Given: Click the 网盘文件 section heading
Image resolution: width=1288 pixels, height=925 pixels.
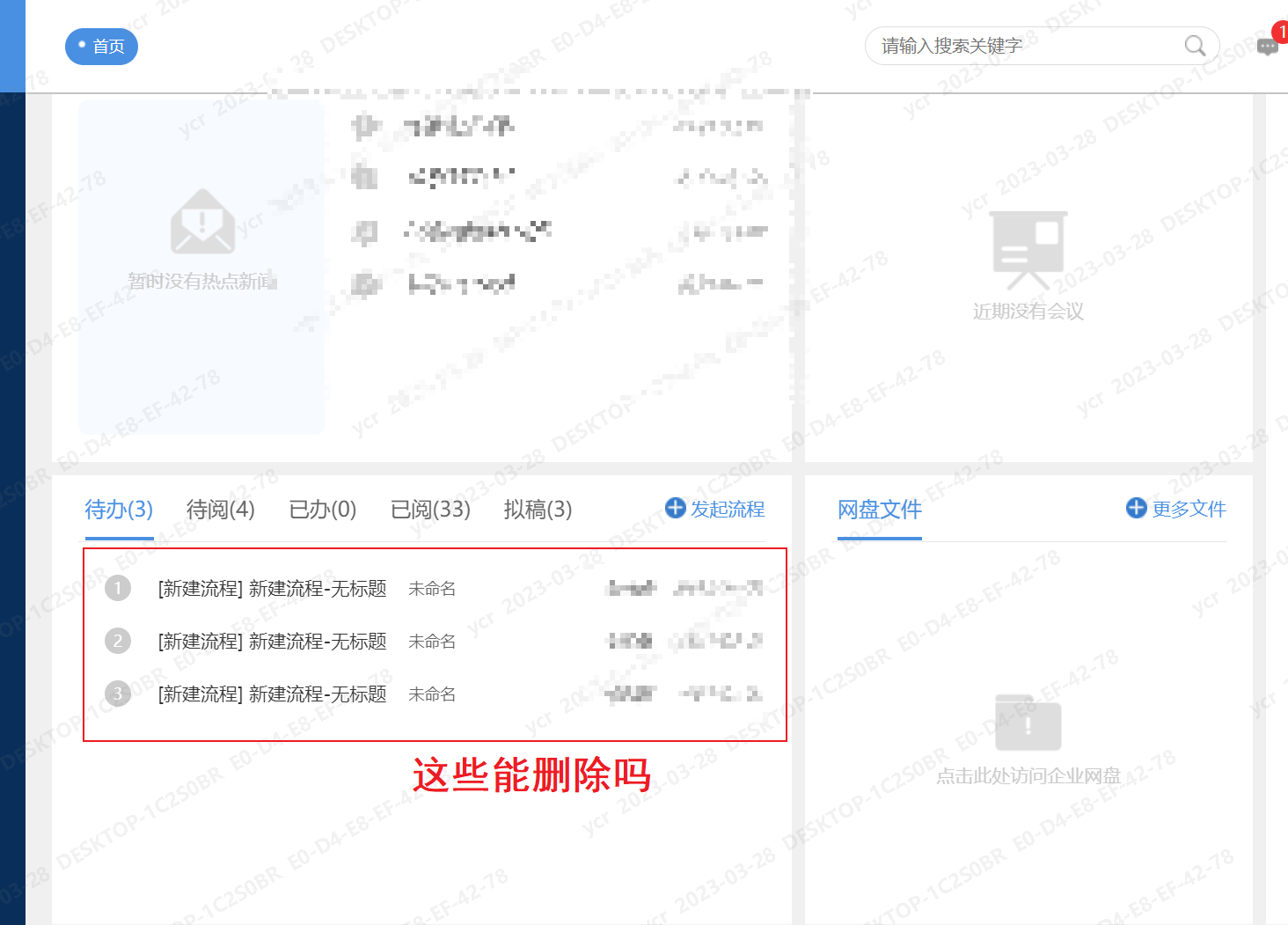Looking at the screenshot, I should pos(879,510).
